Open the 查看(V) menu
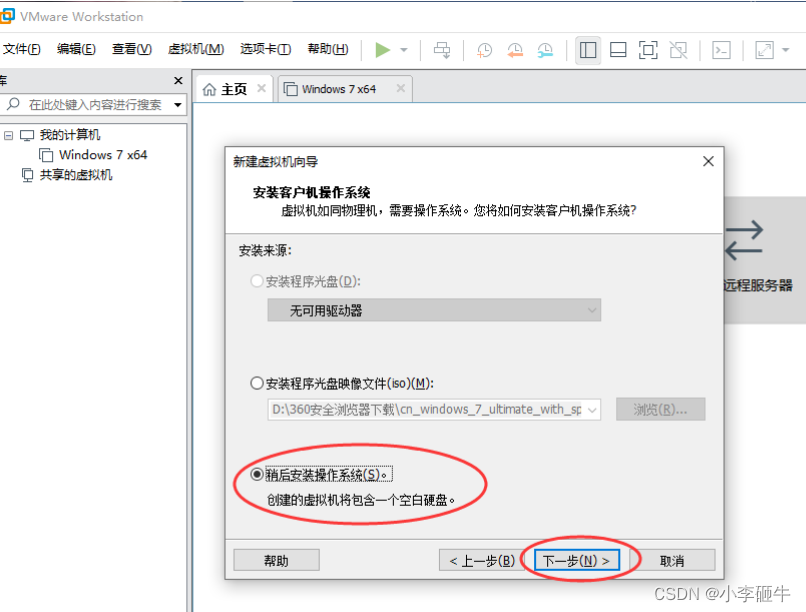Image resolution: width=806 pixels, height=612 pixels. tap(132, 49)
